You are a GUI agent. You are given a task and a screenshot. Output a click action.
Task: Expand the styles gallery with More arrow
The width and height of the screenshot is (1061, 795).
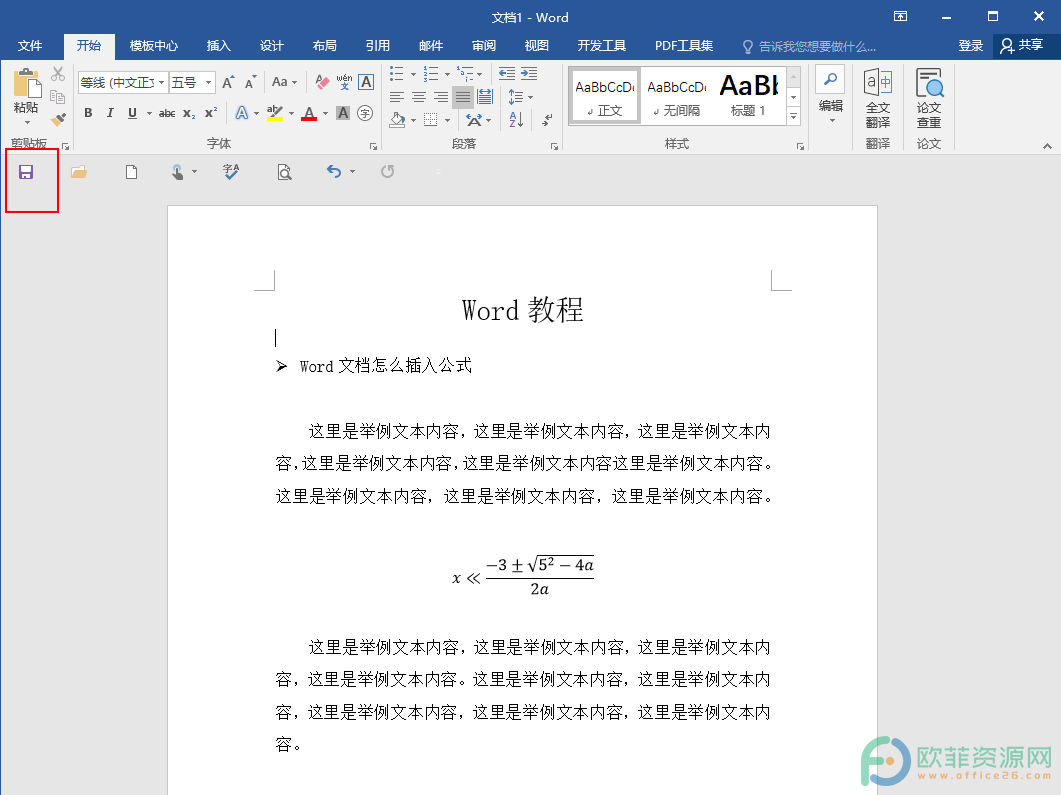click(x=794, y=117)
